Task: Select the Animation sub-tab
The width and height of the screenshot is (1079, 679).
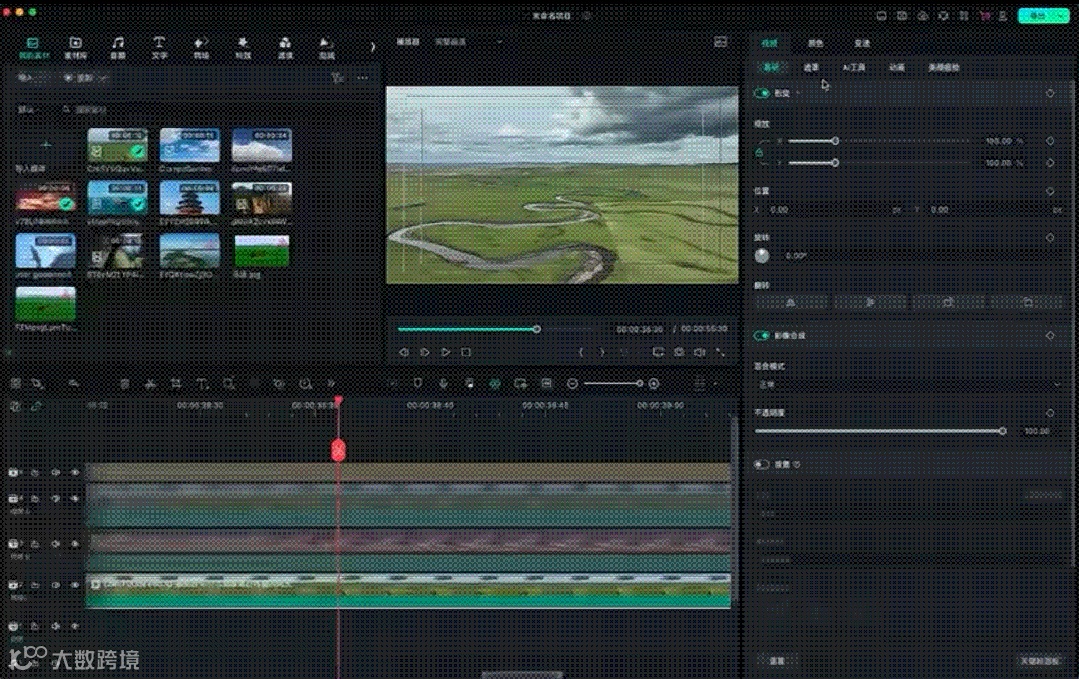Action: [x=897, y=67]
